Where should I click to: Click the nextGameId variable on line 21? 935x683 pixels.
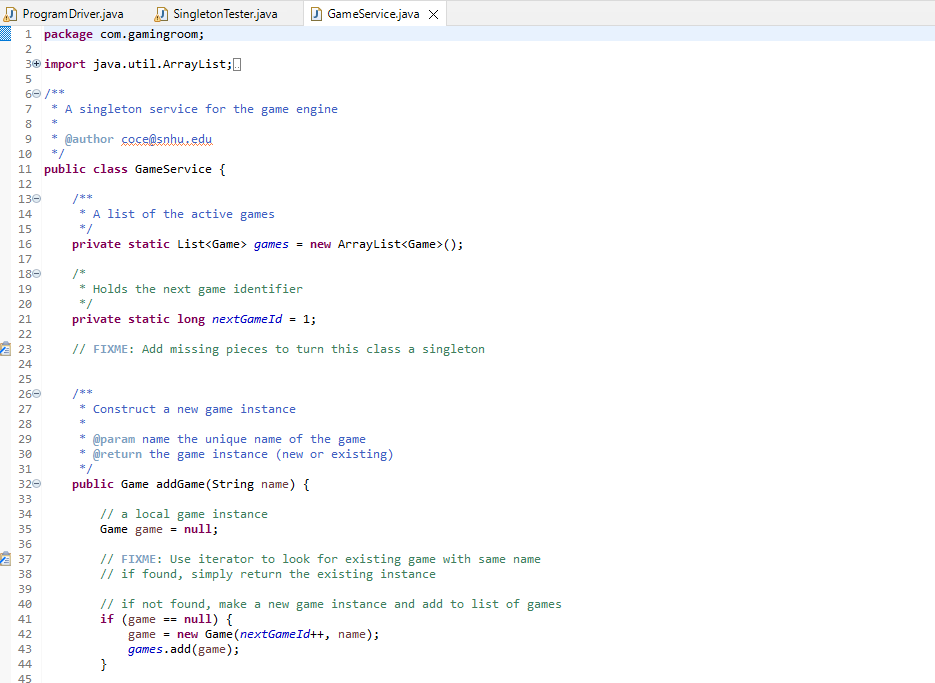coord(246,318)
